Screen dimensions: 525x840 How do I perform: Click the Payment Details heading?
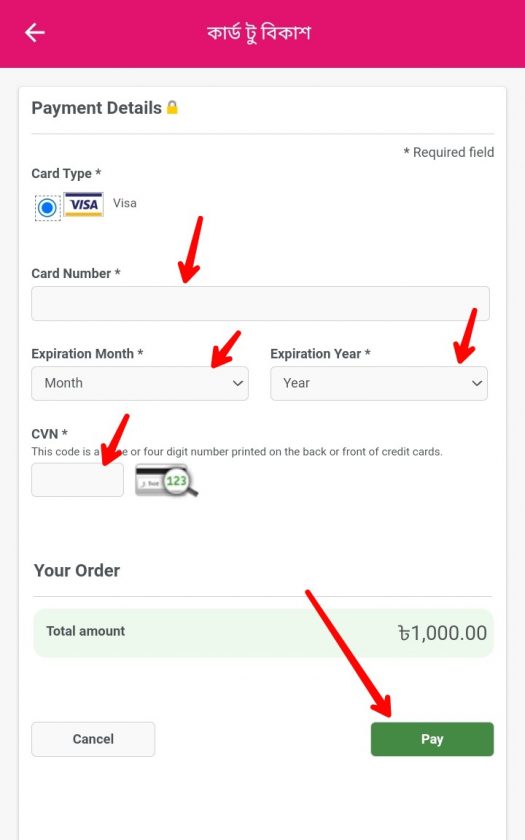click(x=96, y=108)
